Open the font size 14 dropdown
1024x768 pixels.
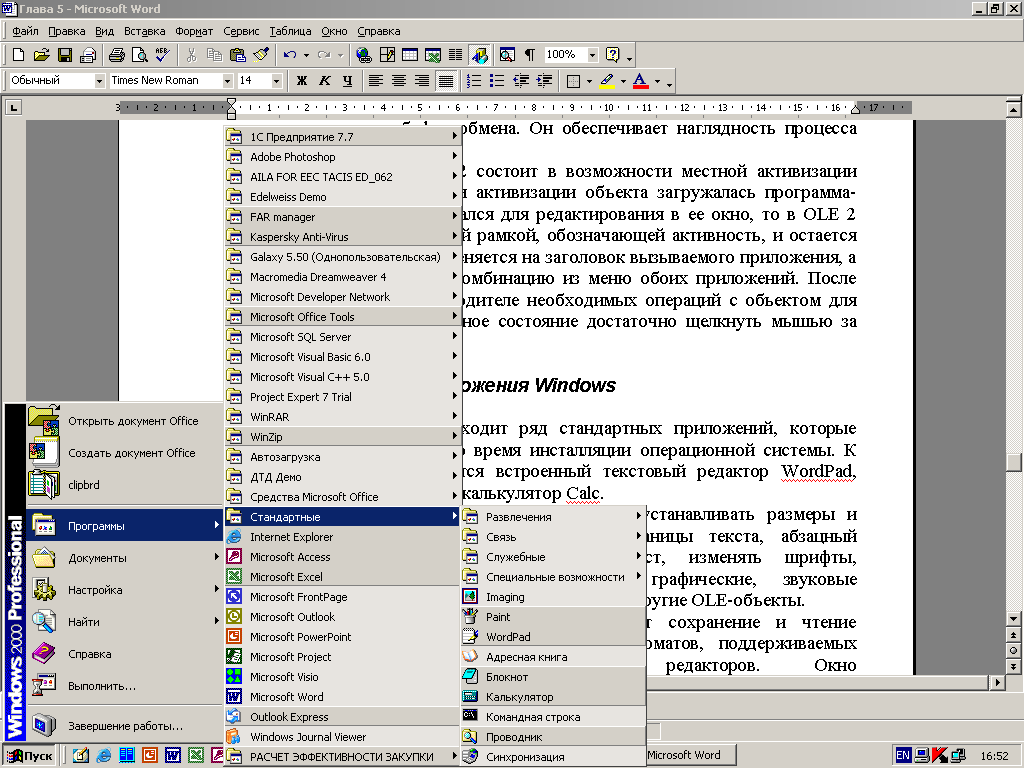click(276, 80)
